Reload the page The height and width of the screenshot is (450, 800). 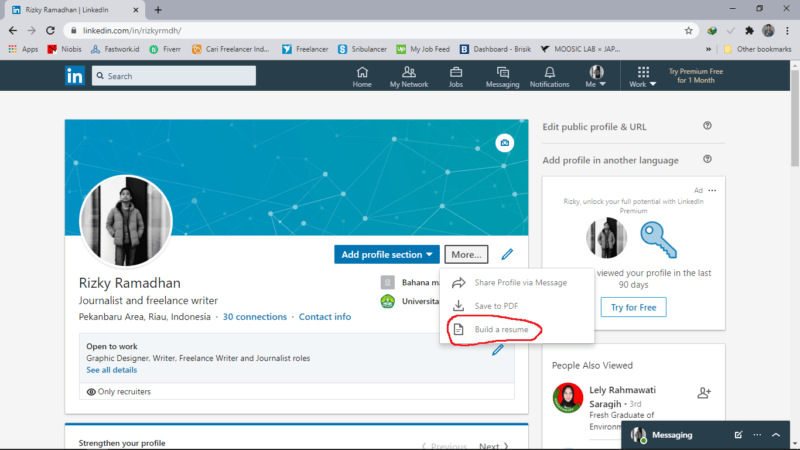(x=50, y=31)
